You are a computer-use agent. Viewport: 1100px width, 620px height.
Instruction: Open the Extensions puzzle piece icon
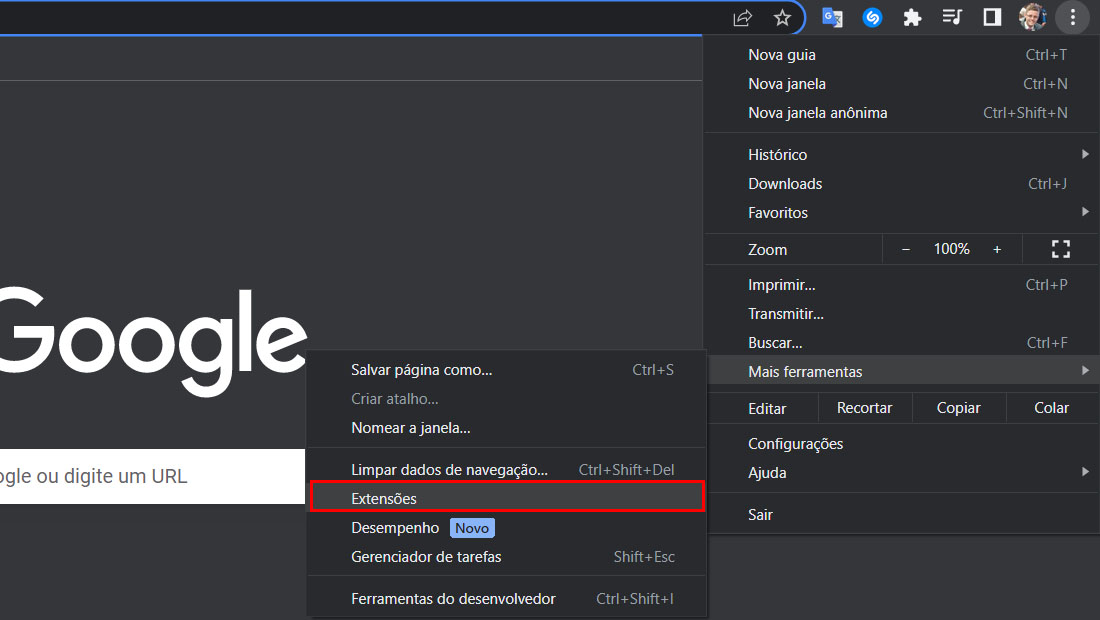pyautogui.click(x=912, y=18)
